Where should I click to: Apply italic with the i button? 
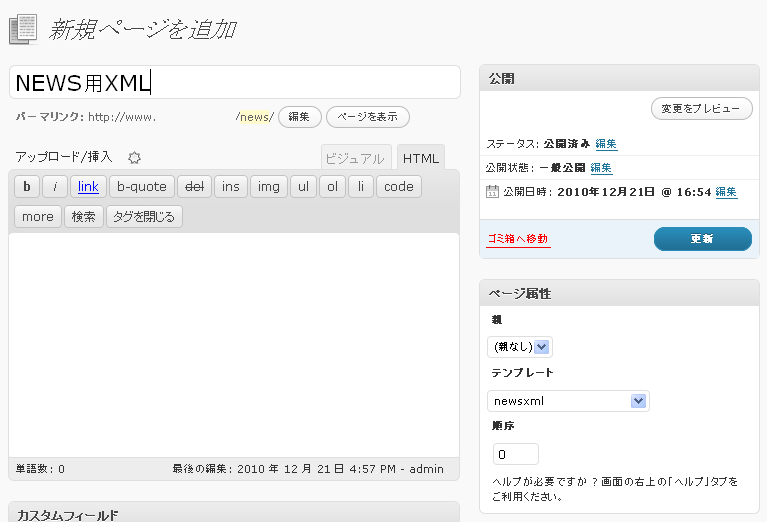coord(55,186)
